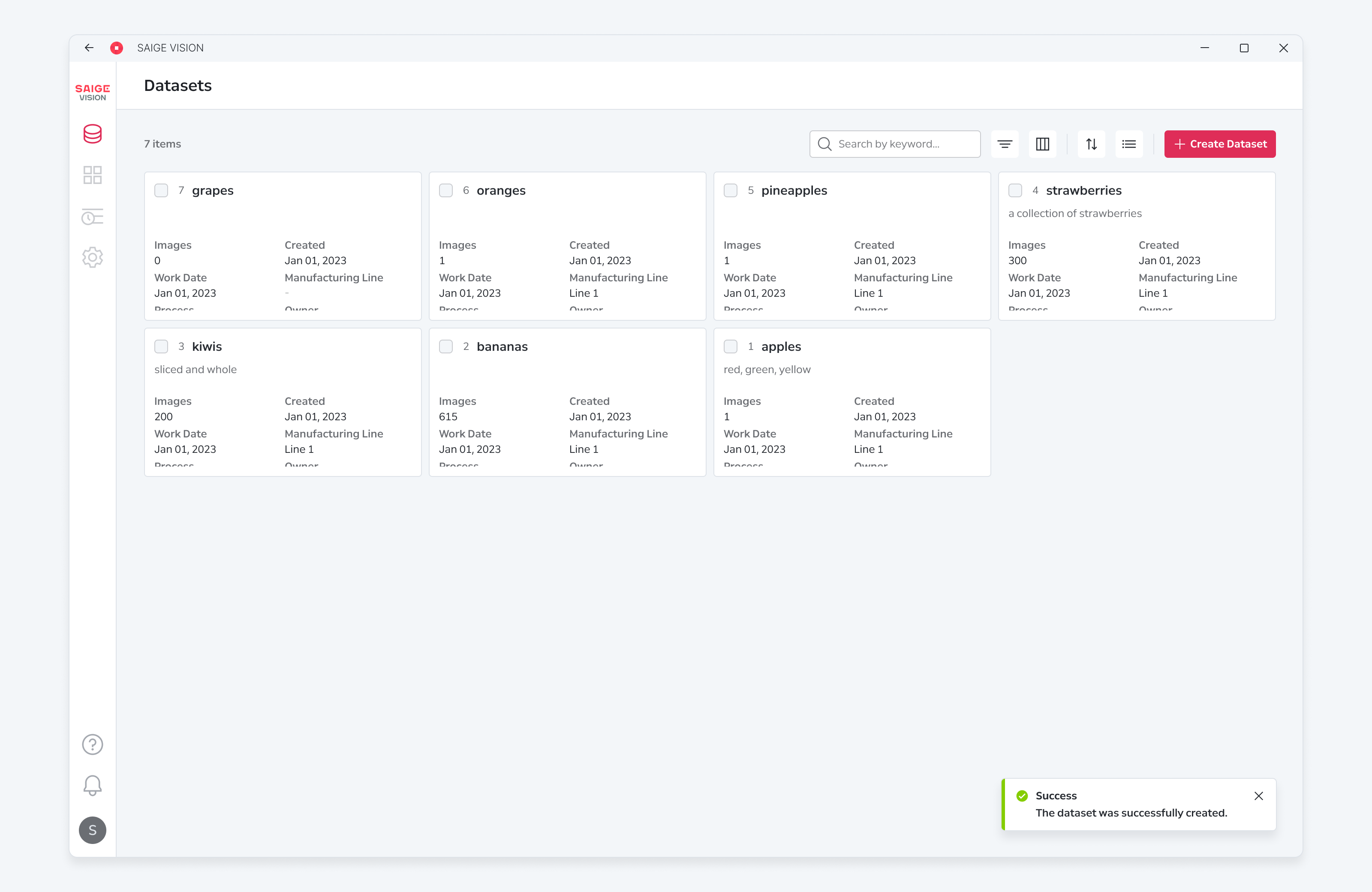Open the column layout icon

click(1042, 144)
